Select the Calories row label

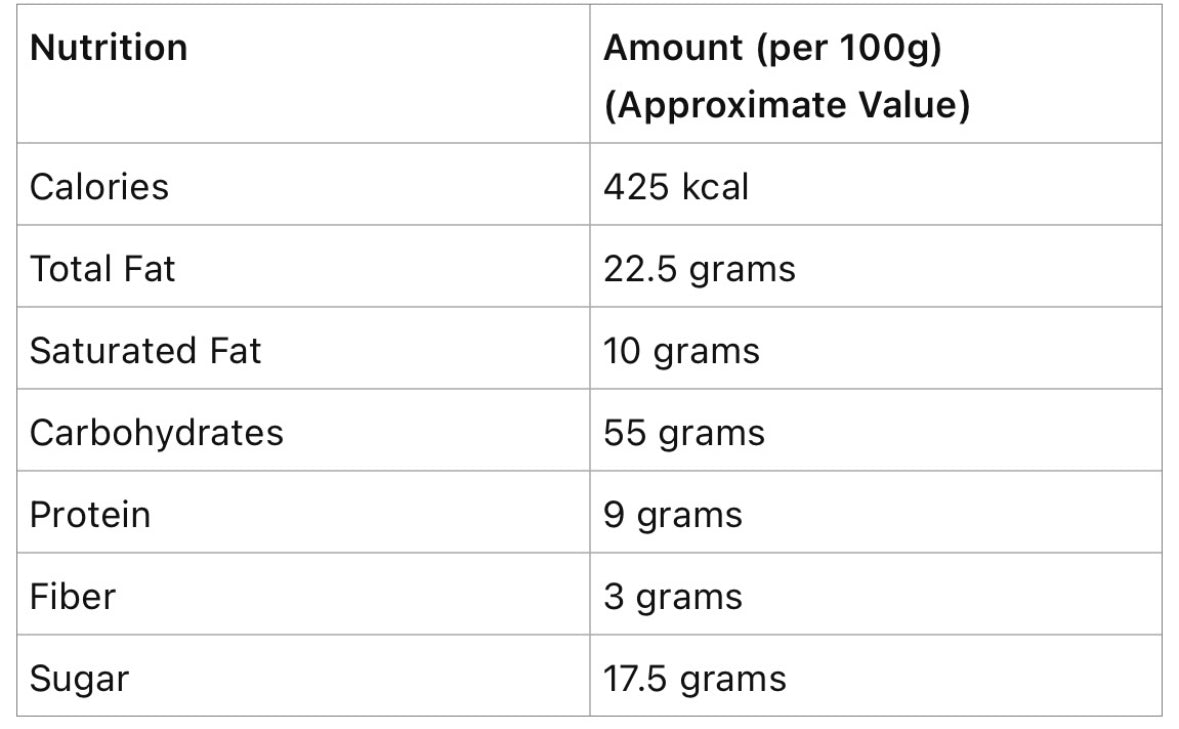click(99, 187)
